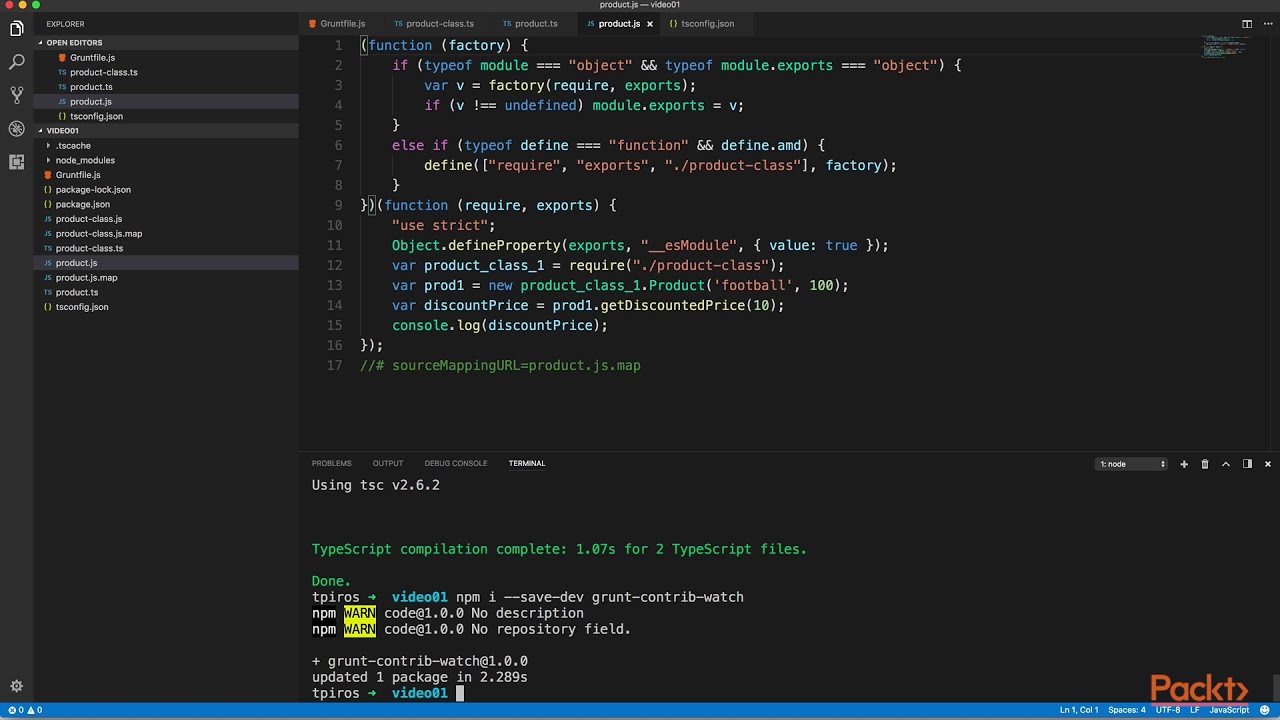This screenshot has width=1280, height=720.
Task: Close the terminal panel
Action: [x=1267, y=464]
